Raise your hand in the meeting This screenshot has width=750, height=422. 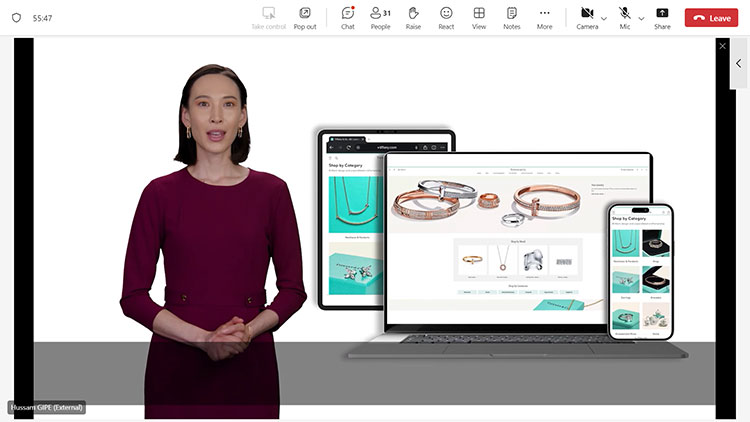[x=413, y=17]
